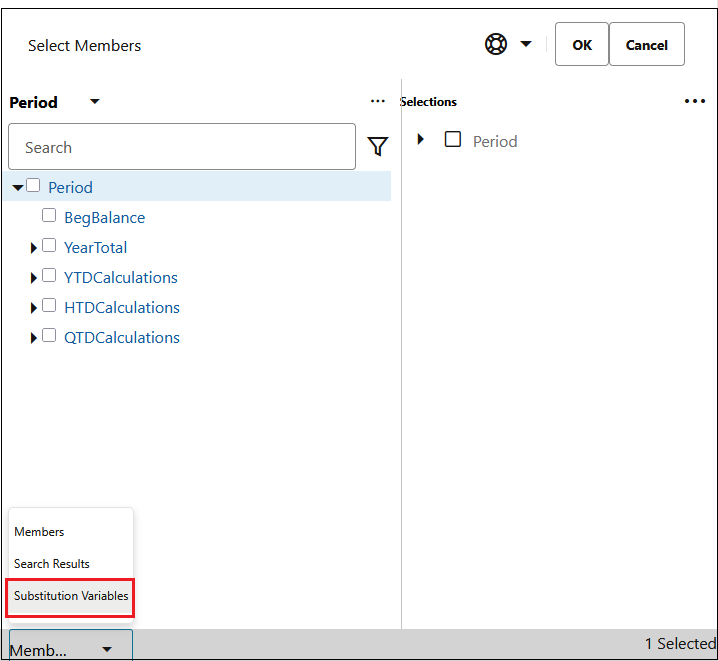Click the Cancel button
The height and width of the screenshot is (661, 718).
tap(647, 44)
